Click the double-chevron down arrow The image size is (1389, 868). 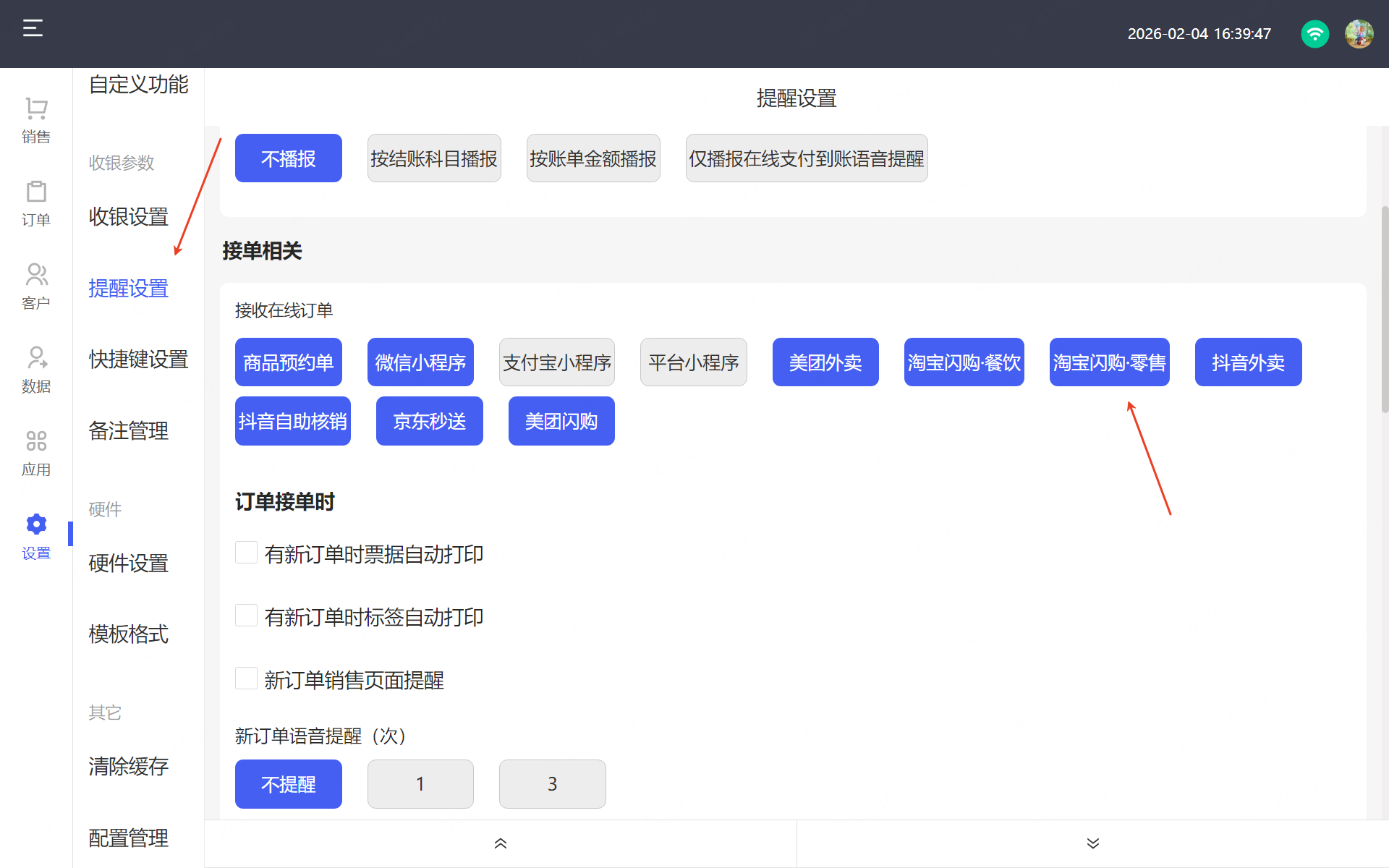1092,843
